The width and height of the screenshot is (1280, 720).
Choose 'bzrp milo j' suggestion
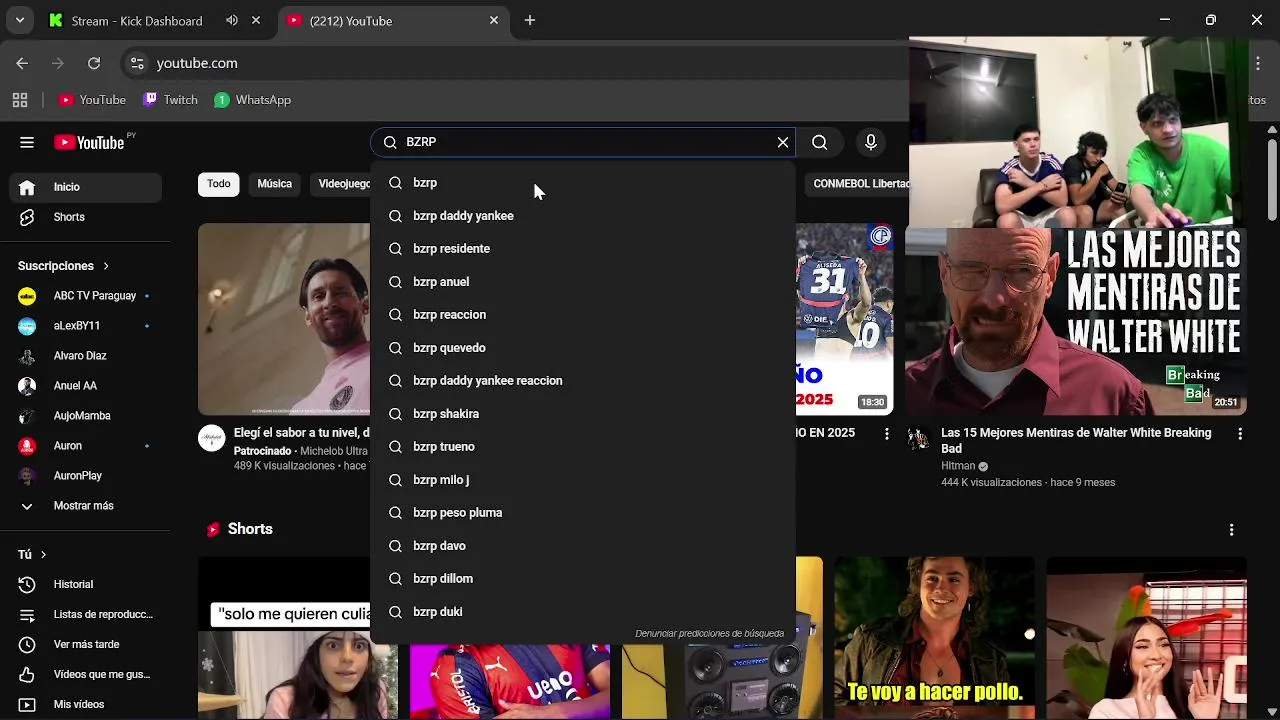[583, 480]
